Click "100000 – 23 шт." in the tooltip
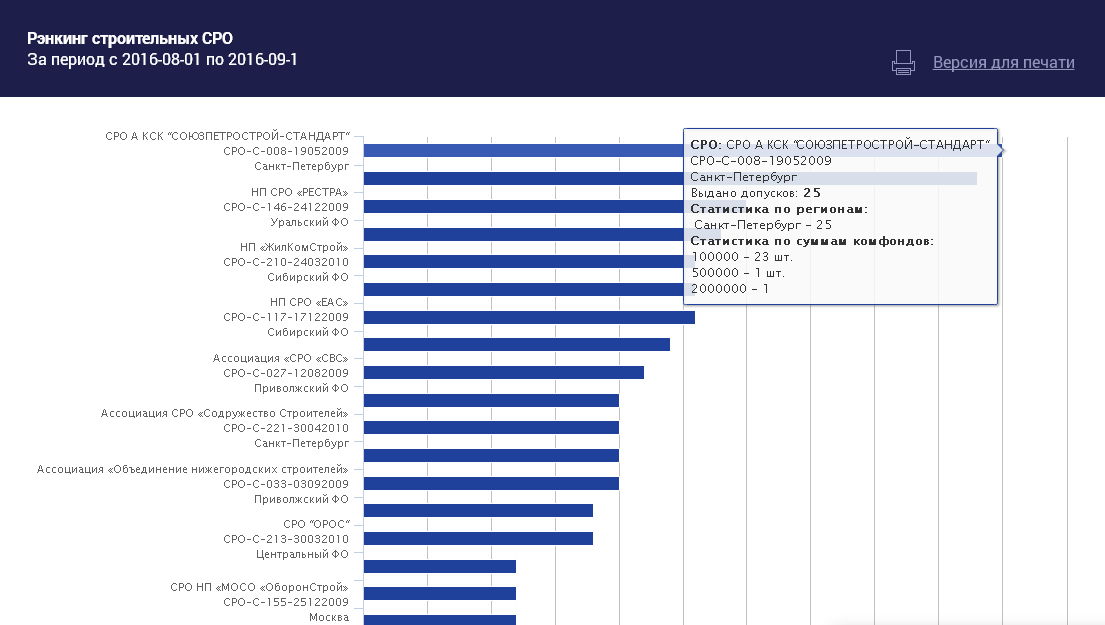 [x=742, y=257]
